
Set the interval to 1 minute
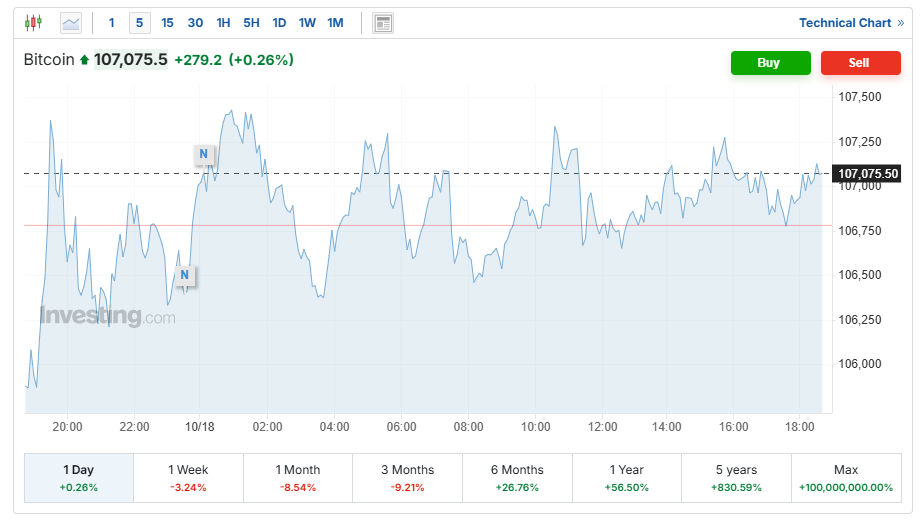(x=111, y=22)
